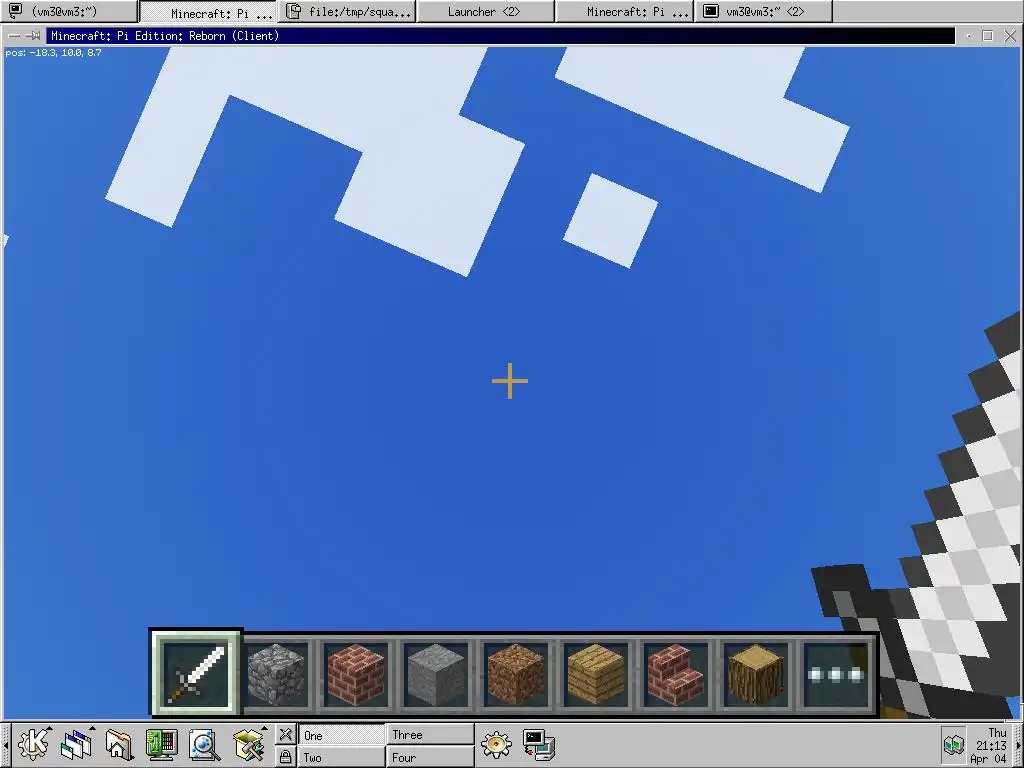Click the network tray icon
This screenshot has height=768, width=1024.
(x=953, y=745)
